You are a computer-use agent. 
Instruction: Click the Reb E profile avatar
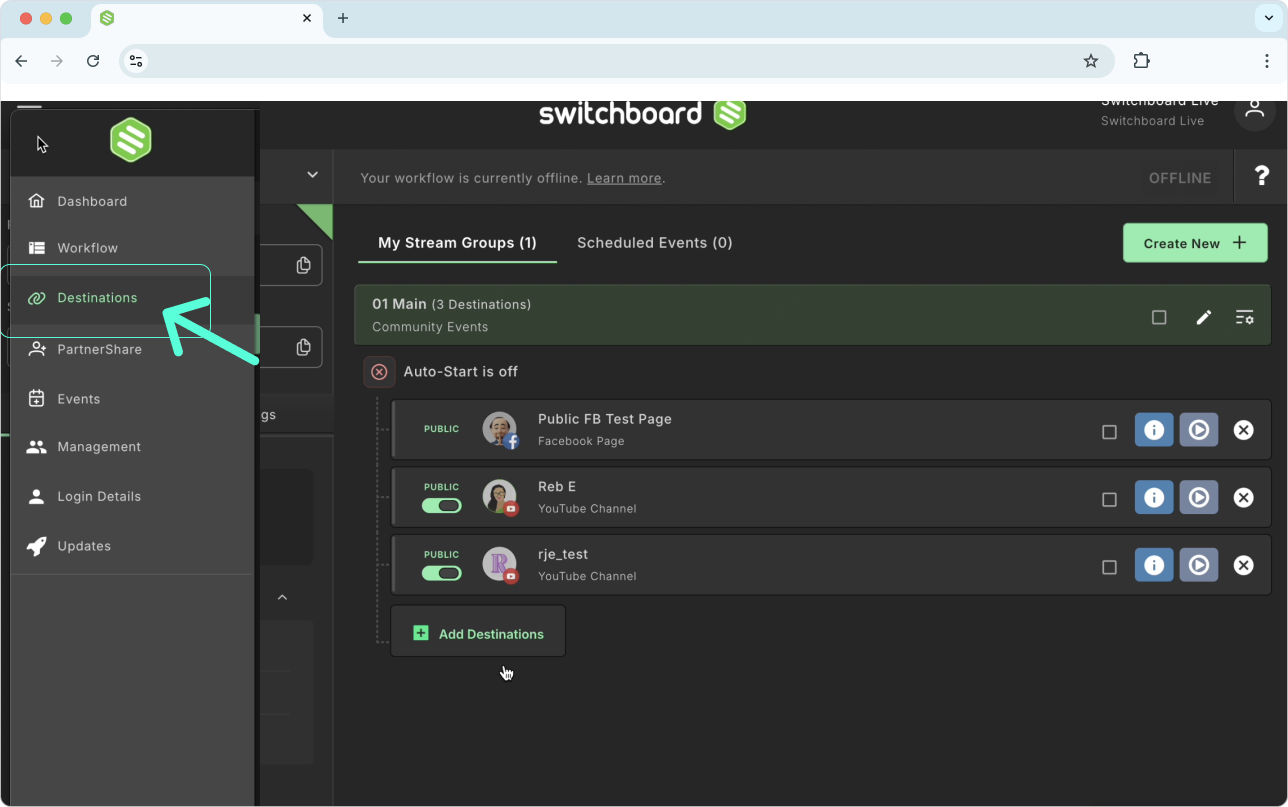pos(500,497)
